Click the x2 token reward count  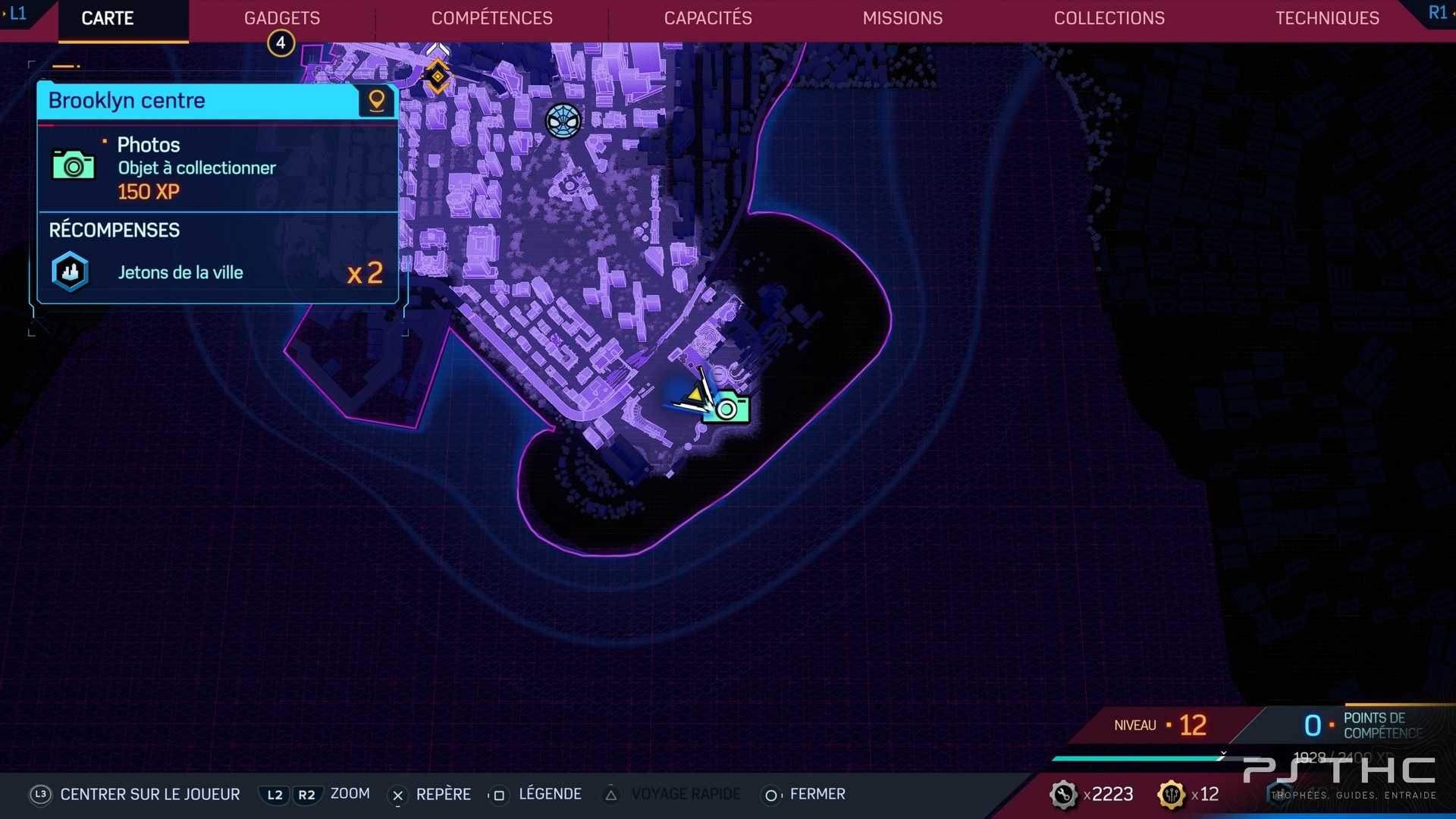click(365, 273)
